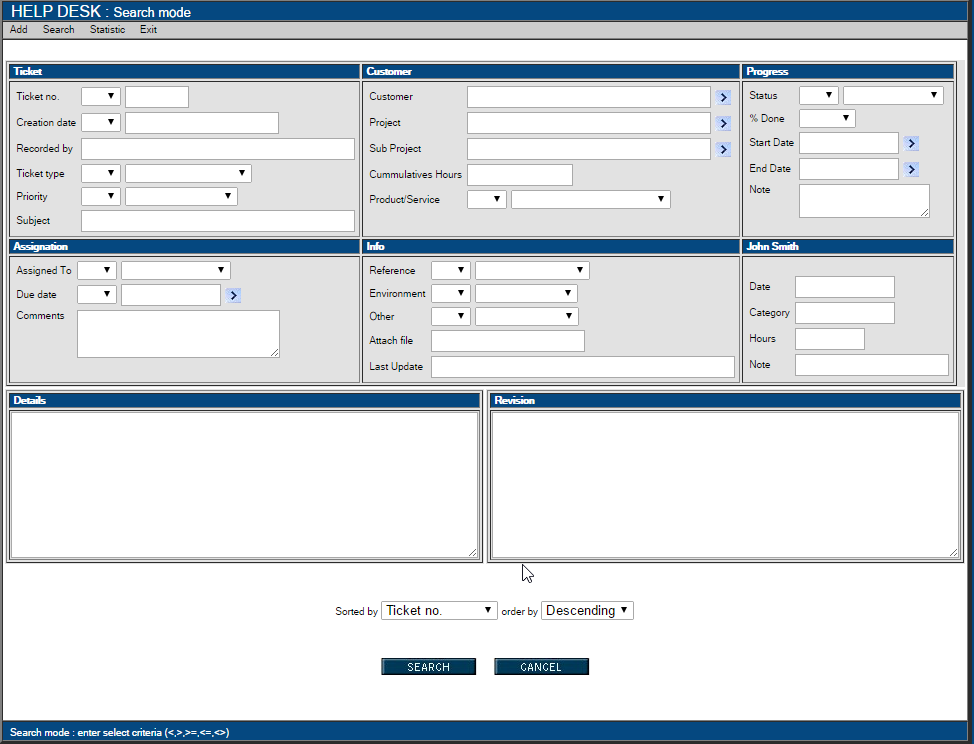Click the Progress Note text area
Image resolution: width=974 pixels, height=744 pixels.
pos(864,201)
